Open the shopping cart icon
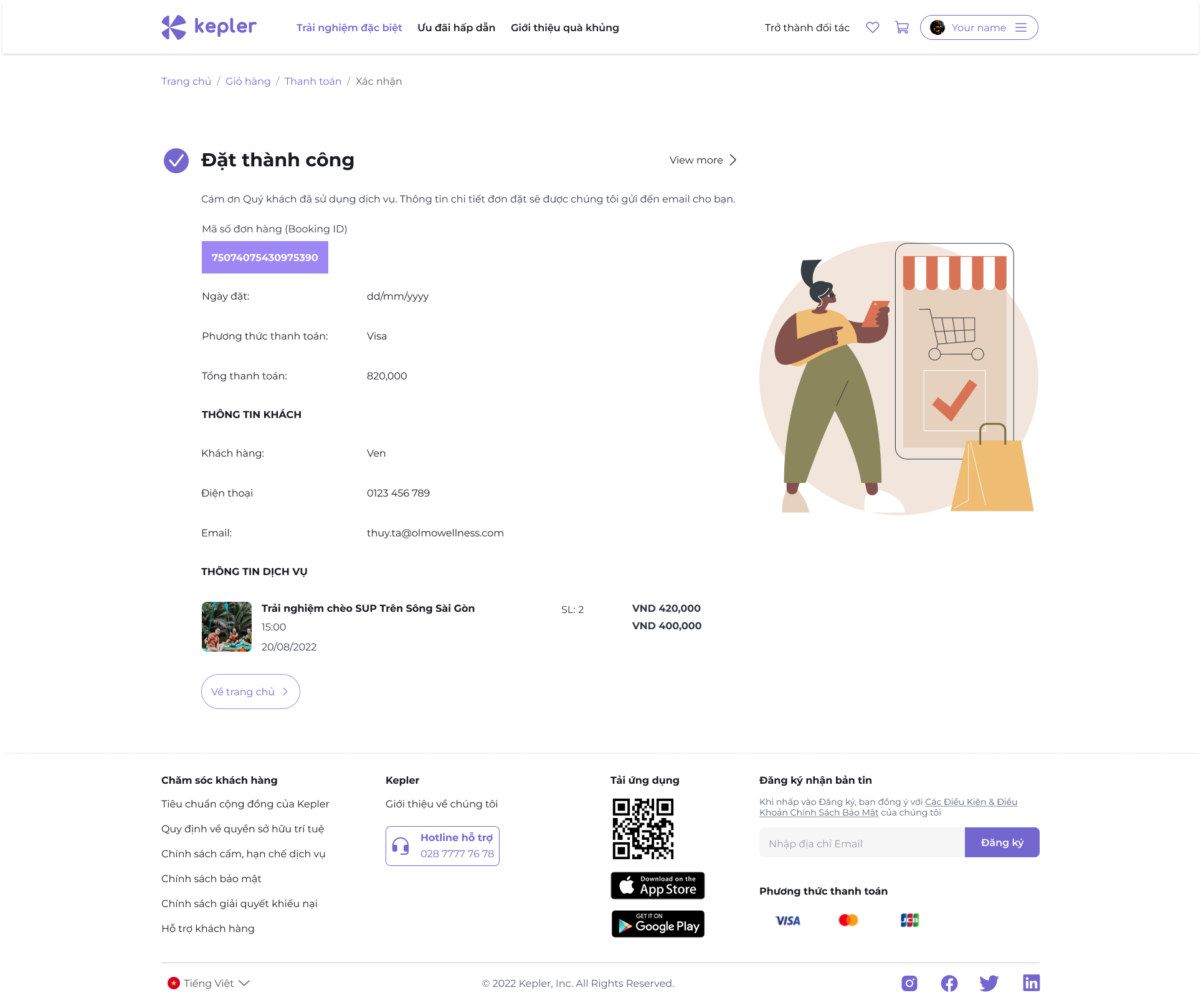Screen dimensions: 1201x1008 pyautogui.click(x=901, y=27)
